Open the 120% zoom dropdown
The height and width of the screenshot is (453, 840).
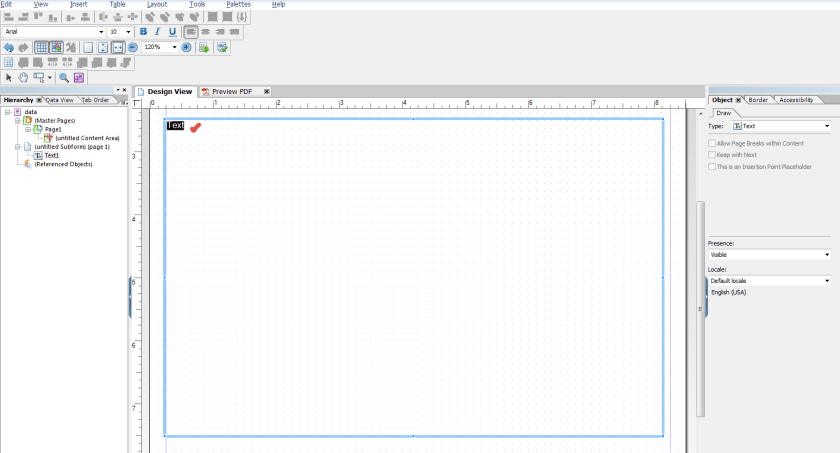pos(174,47)
